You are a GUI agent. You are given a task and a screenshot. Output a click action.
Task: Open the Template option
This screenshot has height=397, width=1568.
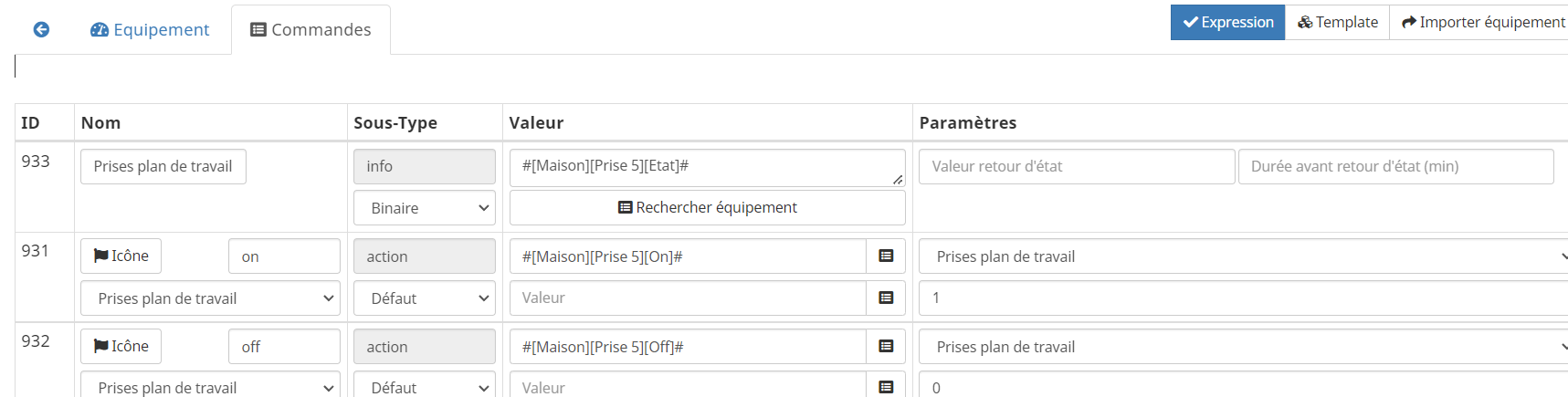point(1337,22)
